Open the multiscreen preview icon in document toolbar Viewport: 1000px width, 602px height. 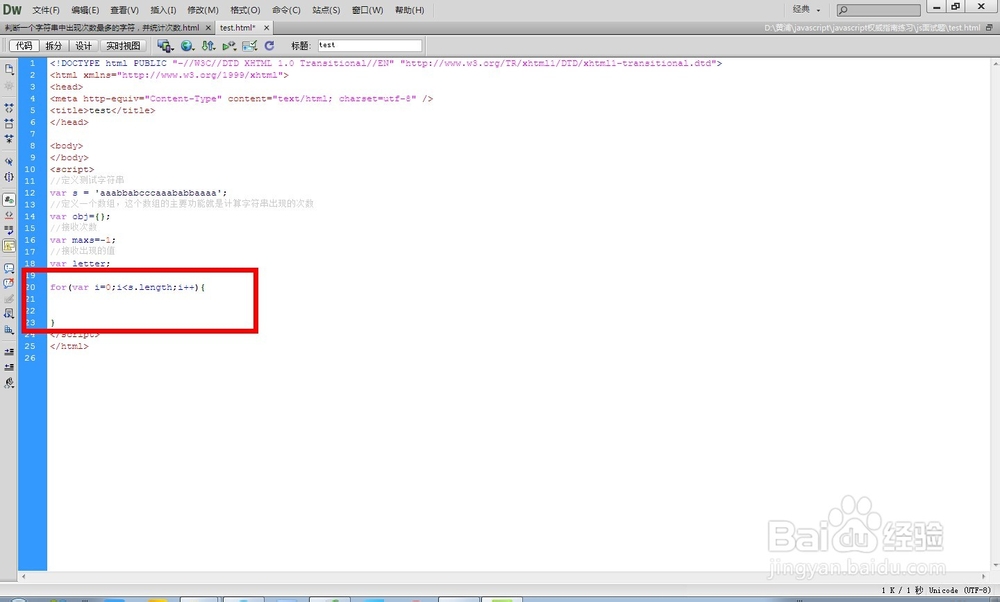click(x=165, y=46)
